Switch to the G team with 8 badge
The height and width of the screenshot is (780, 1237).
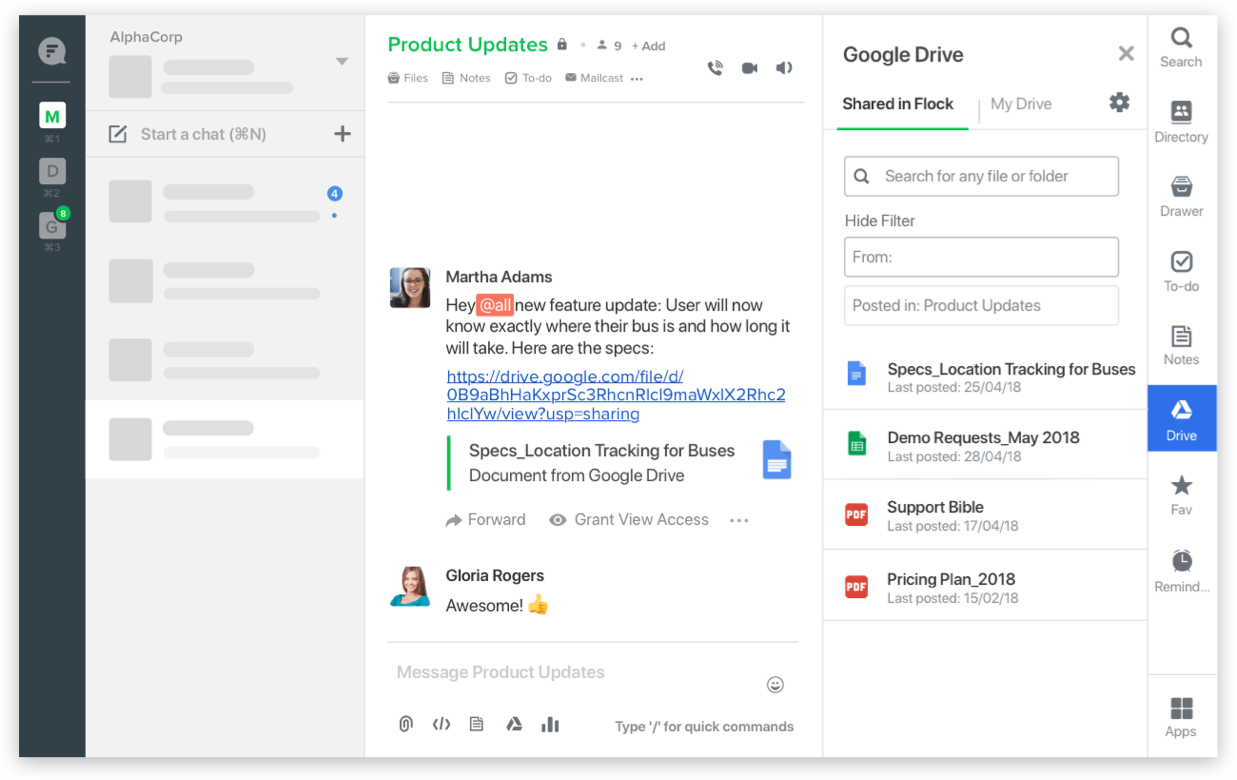pyautogui.click(x=52, y=226)
